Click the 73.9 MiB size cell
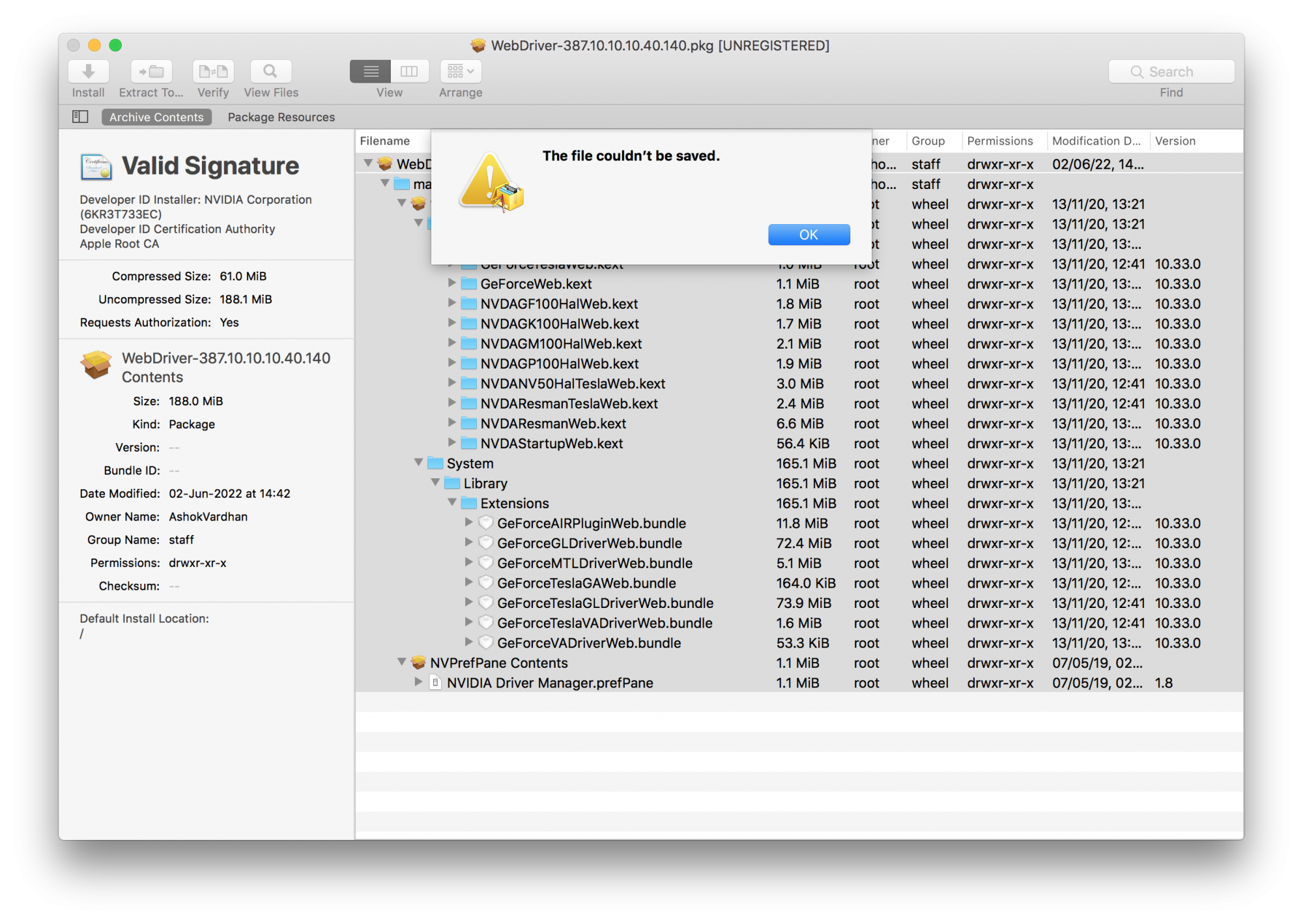The image size is (1303, 924). [x=803, y=603]
